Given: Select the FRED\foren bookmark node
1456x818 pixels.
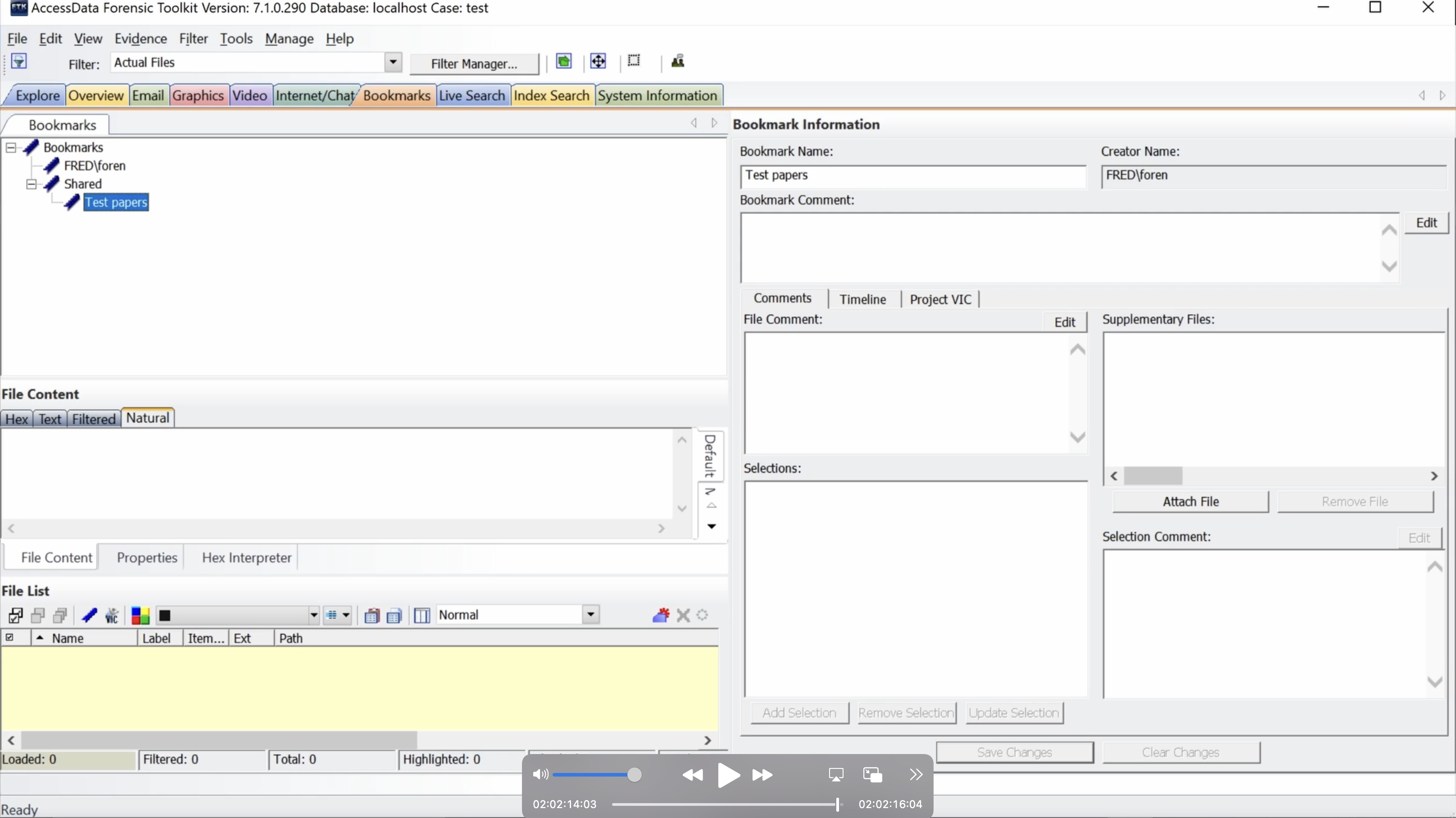Looking at the screenshot, I should tap(95, 166).
